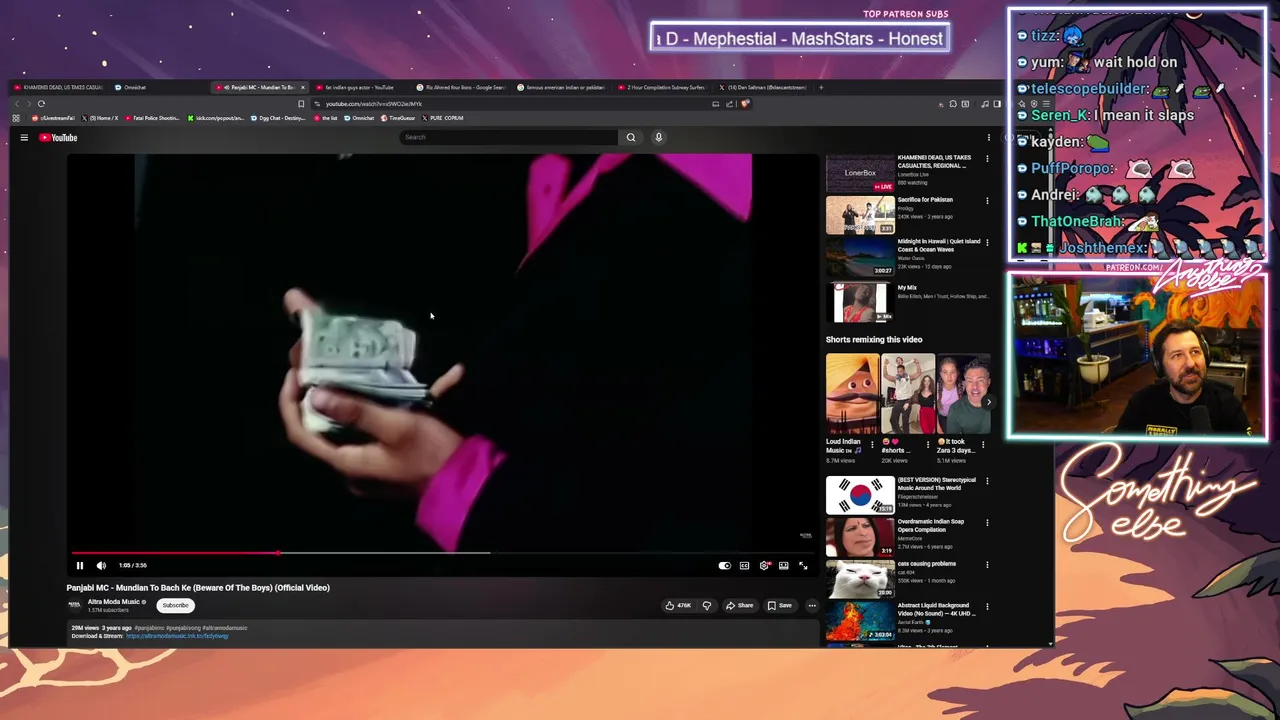This screenshot has width=1280, height=720.
Task: Switch to fat indian guys actor tab
Action: coord(359,87)
